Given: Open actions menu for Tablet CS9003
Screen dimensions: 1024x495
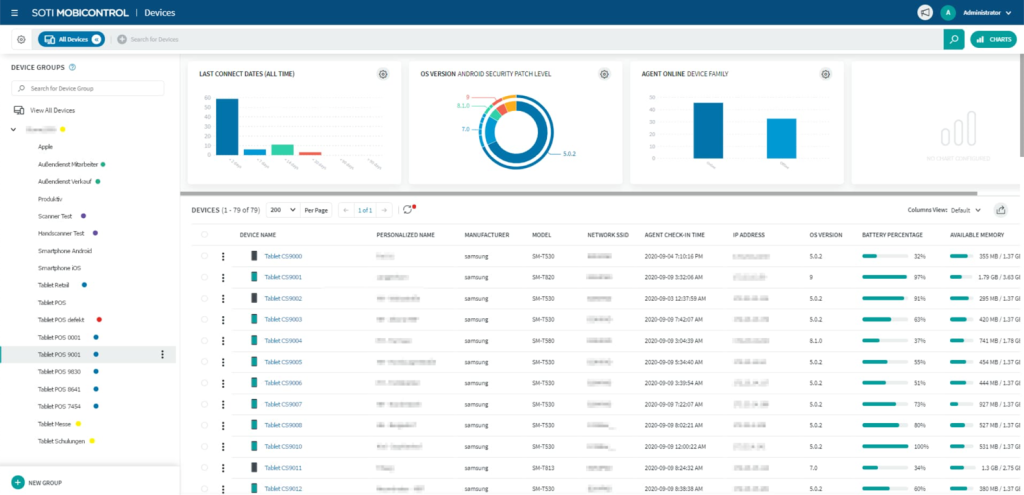Looking at the screenshot, I should [x=223, y=320].
